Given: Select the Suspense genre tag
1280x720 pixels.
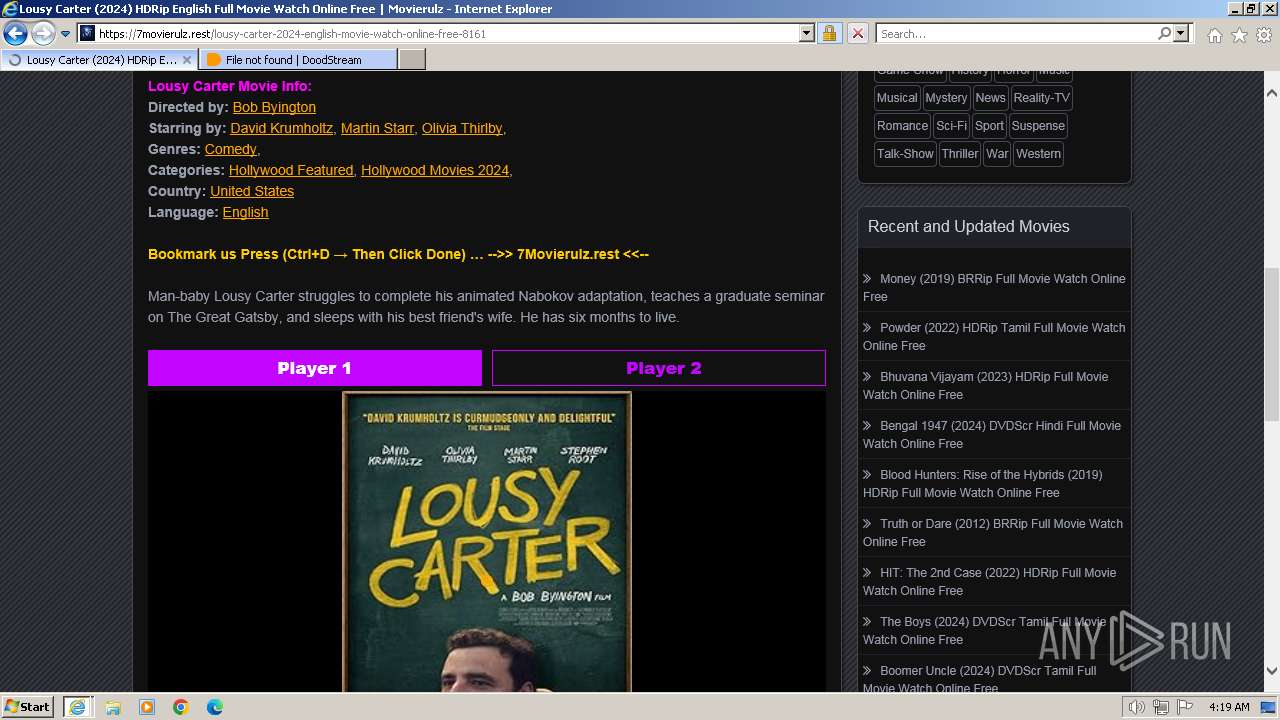Looking at the screenshot, I should pyautogui.click(x=1038, y=126).
